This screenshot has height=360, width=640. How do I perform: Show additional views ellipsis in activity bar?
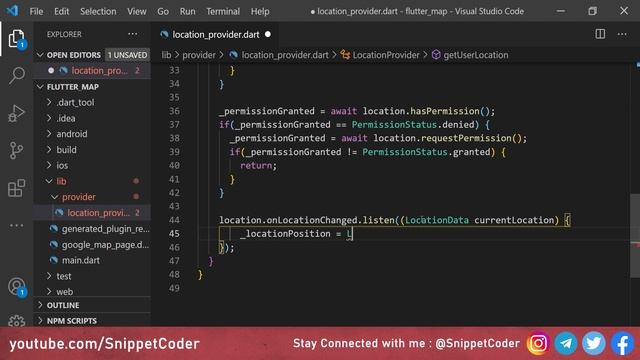click(x=16, y=226)
